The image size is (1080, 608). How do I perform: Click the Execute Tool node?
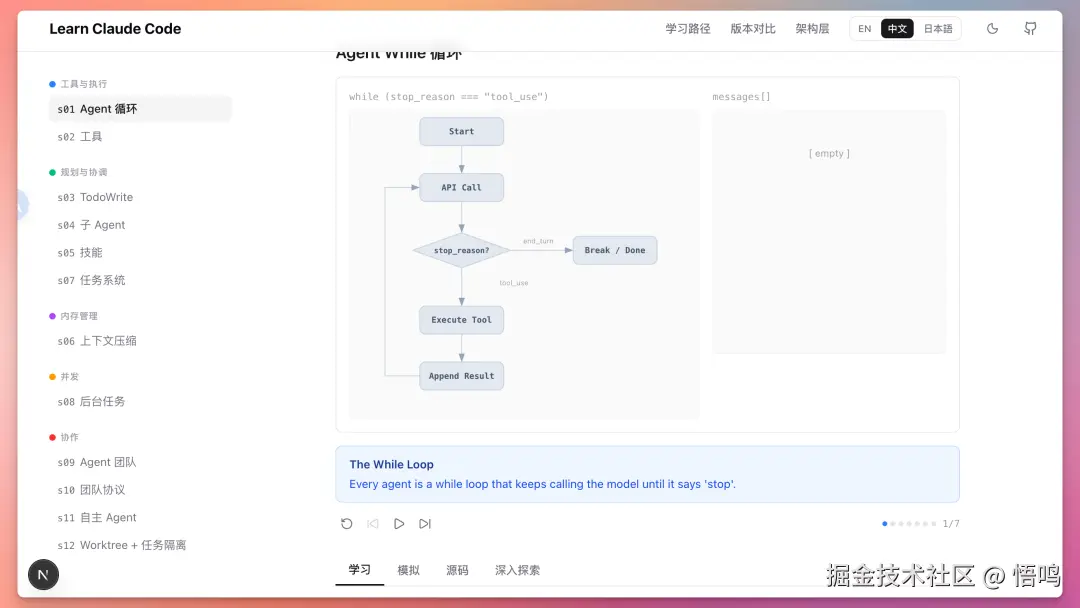461,320
